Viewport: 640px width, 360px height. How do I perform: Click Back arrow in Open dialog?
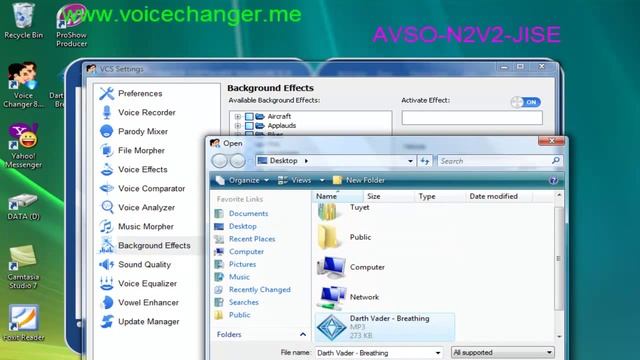click(x=220, y=161)
